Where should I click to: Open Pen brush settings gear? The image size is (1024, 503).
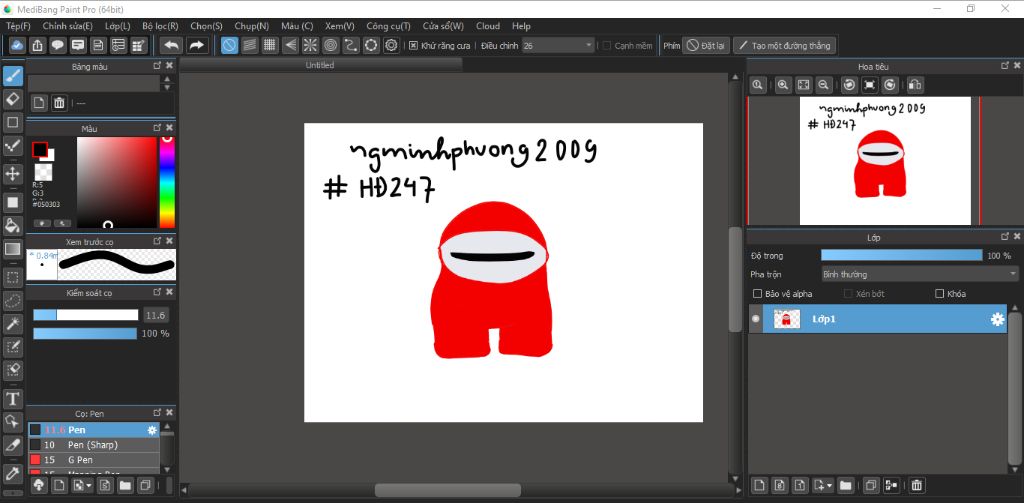tap(152, 430)
